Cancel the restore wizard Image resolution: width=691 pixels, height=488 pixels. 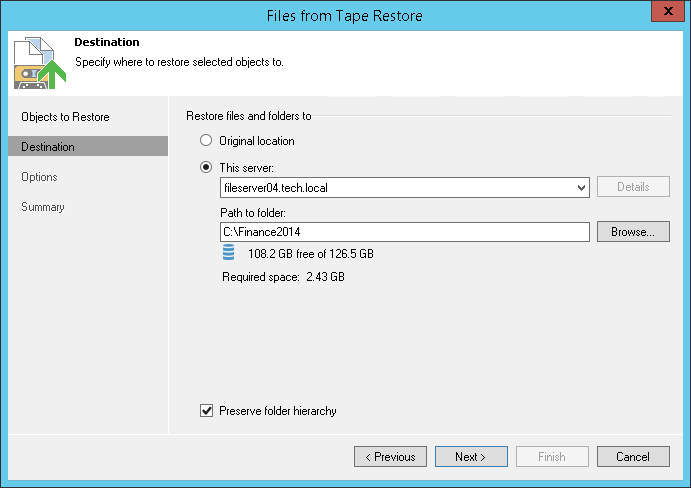pos(633,457)
